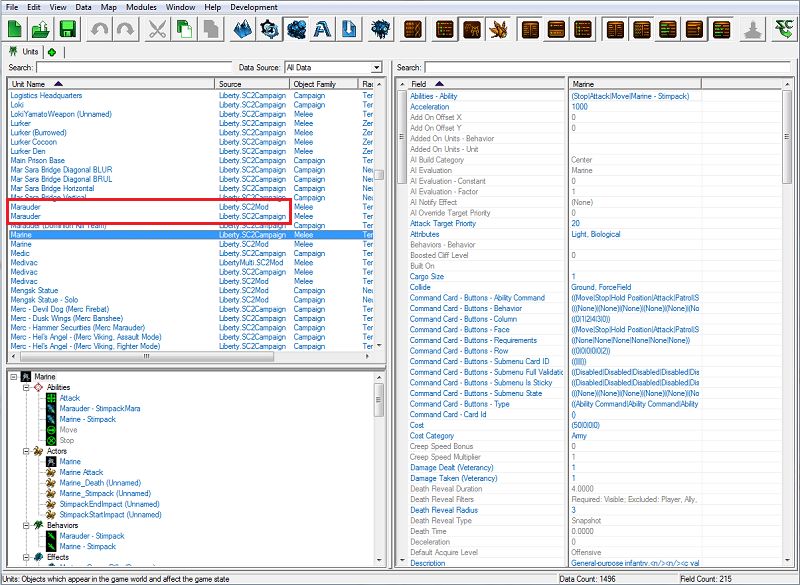Collapse the Effects tree node
The width and height of the screenshot is (800, 585).
(26, 557)
